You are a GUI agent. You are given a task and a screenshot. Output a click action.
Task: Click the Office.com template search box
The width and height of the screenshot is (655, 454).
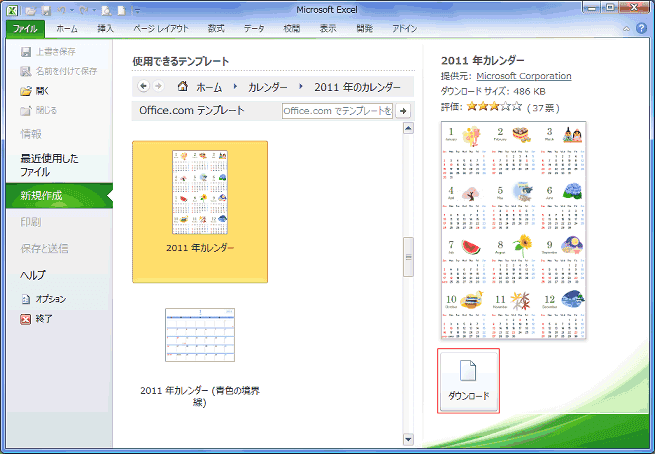coord(338,111)
